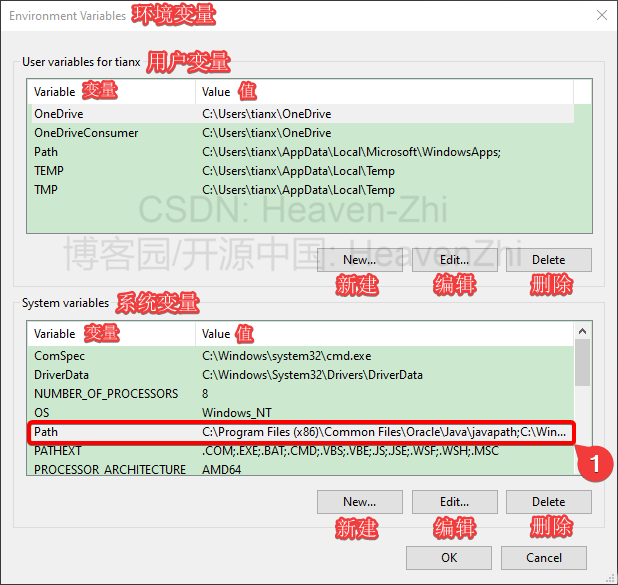618x585 pixels.
Task: Click Delete under user variables
Action: [549, 260]
